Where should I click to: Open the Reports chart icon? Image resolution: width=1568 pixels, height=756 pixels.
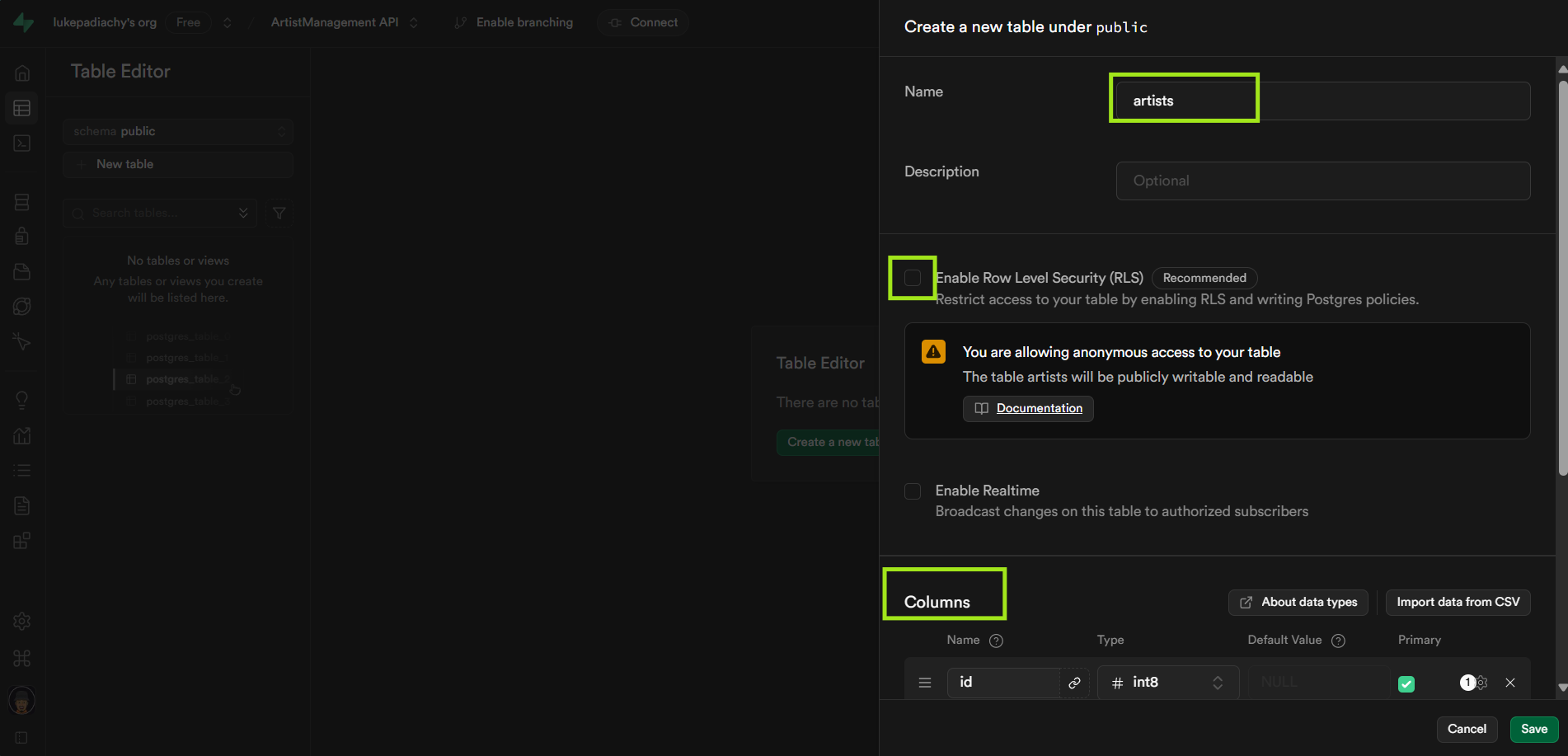[x=22, y=435]
